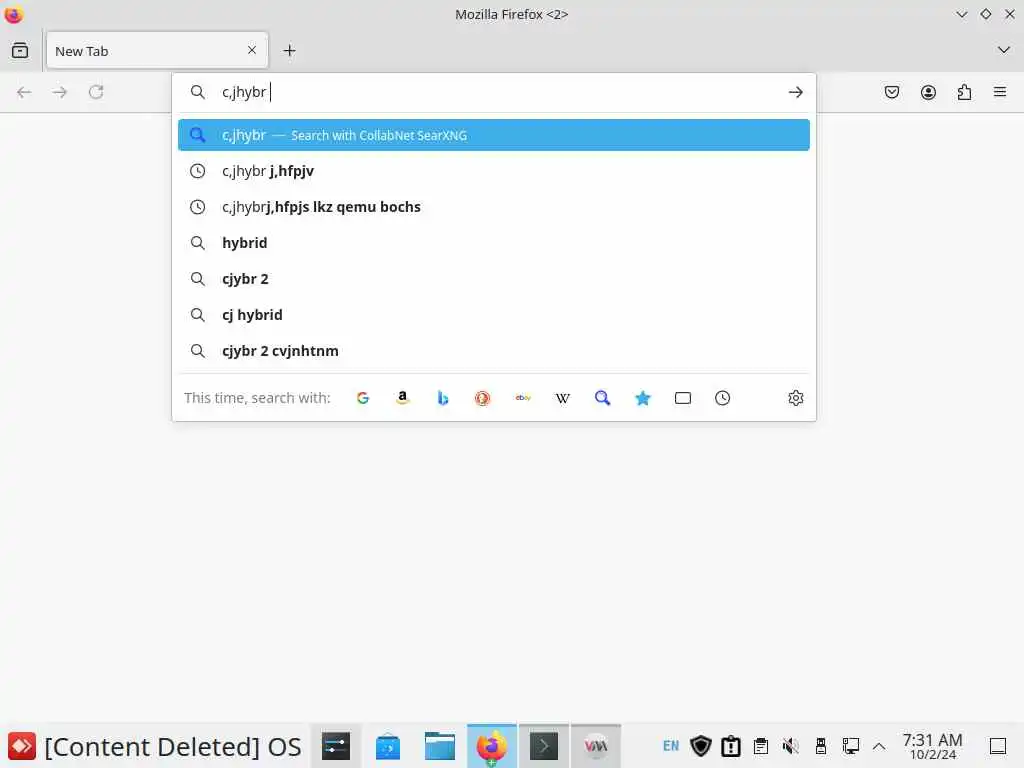Open the Discover software store taskbar icon
This screenshot has width=1024, height=768.
(388, 746)
